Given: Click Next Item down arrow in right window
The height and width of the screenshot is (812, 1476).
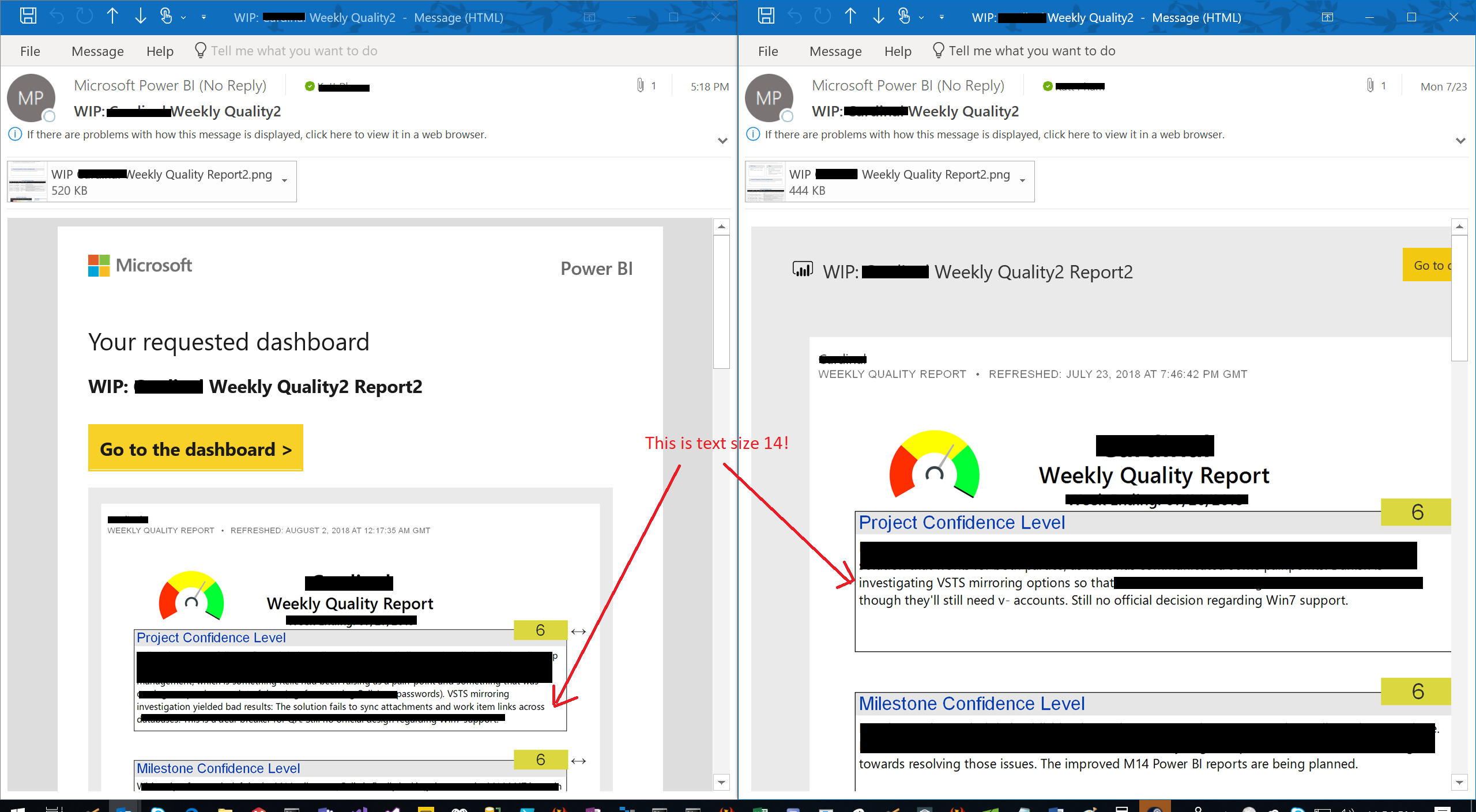Looking at the screenshot, I should click(878, 16).
